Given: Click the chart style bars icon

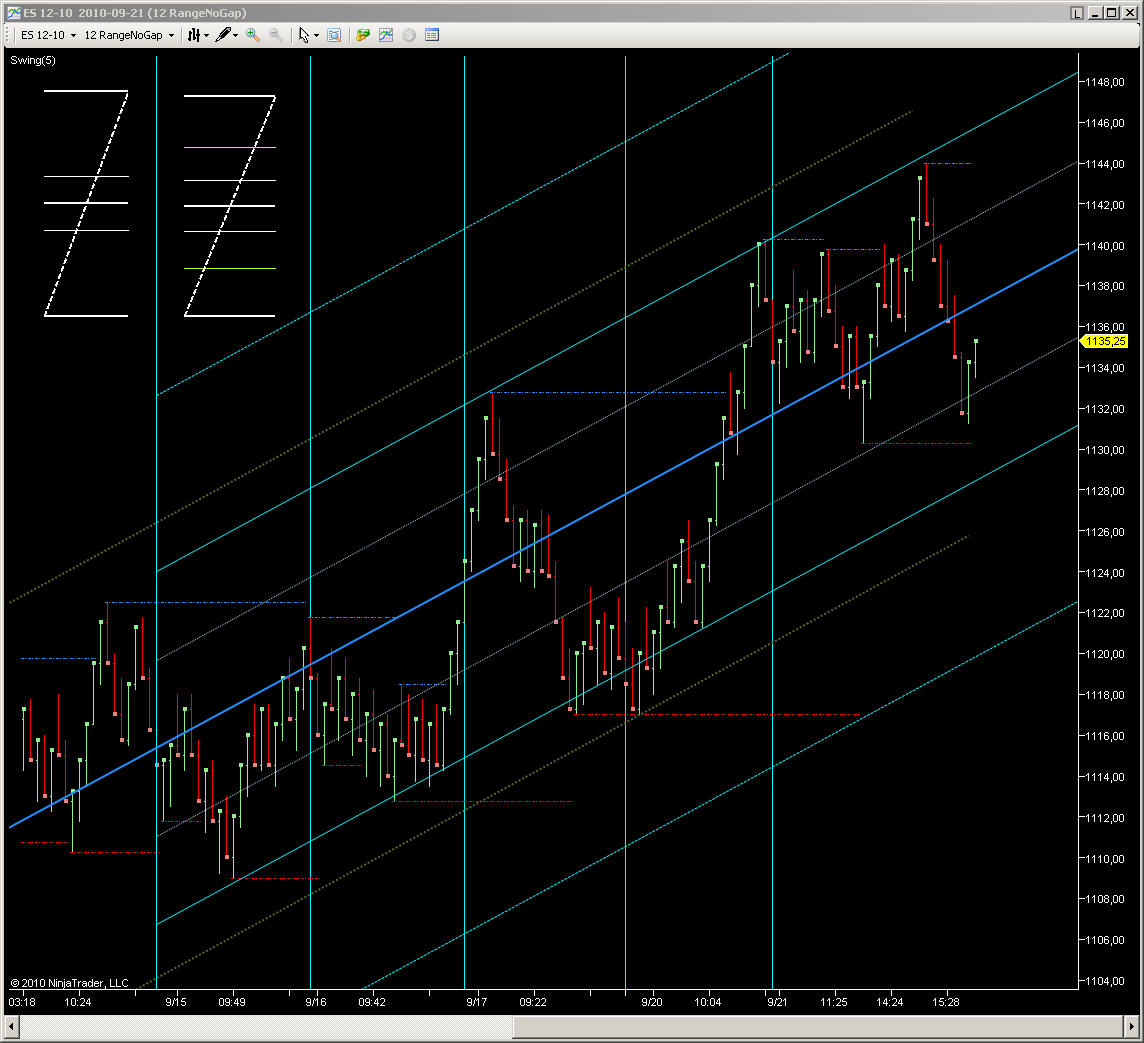Looking at the screenshot, I should [193, 35].
